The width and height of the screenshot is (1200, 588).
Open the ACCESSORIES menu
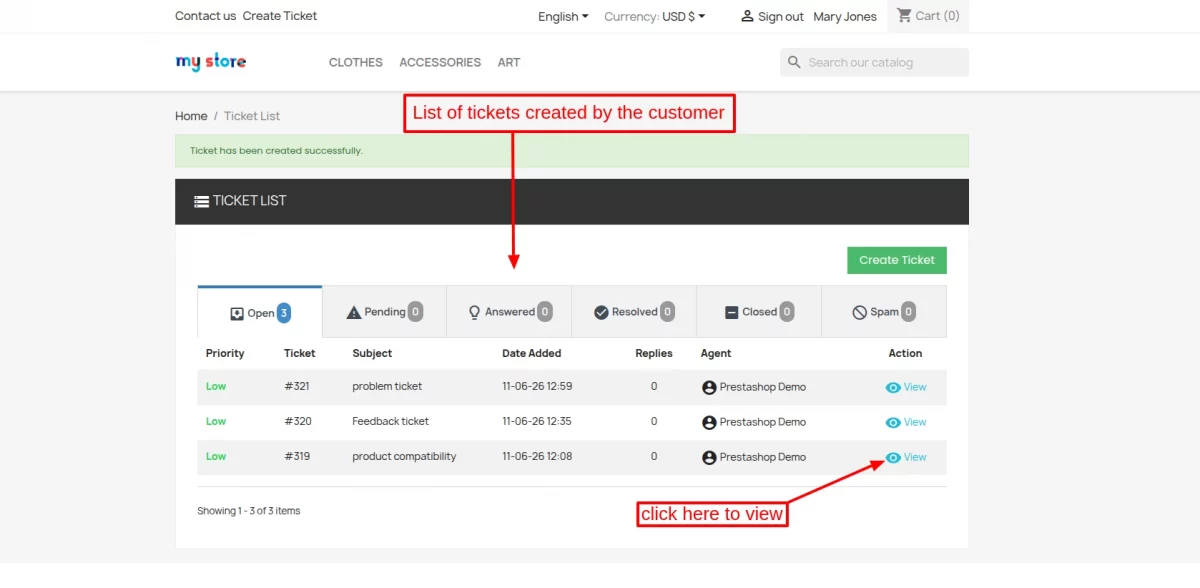(x=440, y=62)
